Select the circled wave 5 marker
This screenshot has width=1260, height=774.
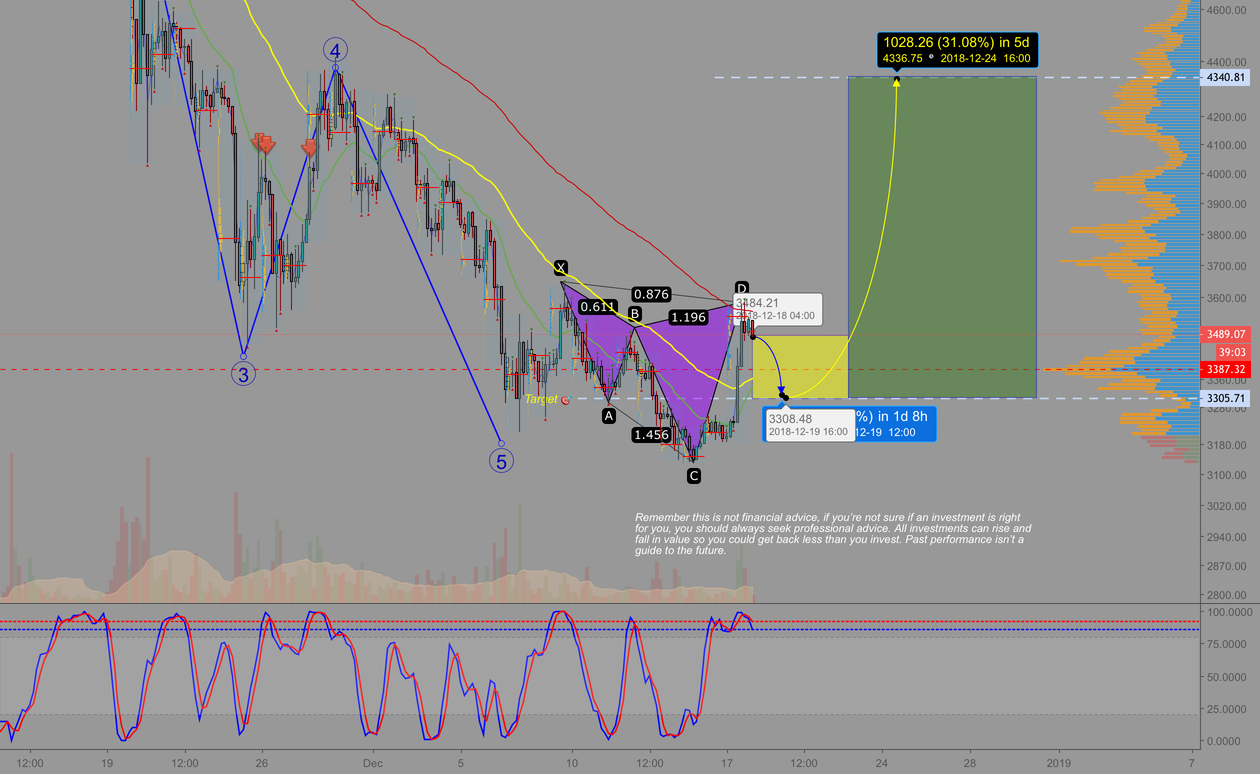pos(500,461)
